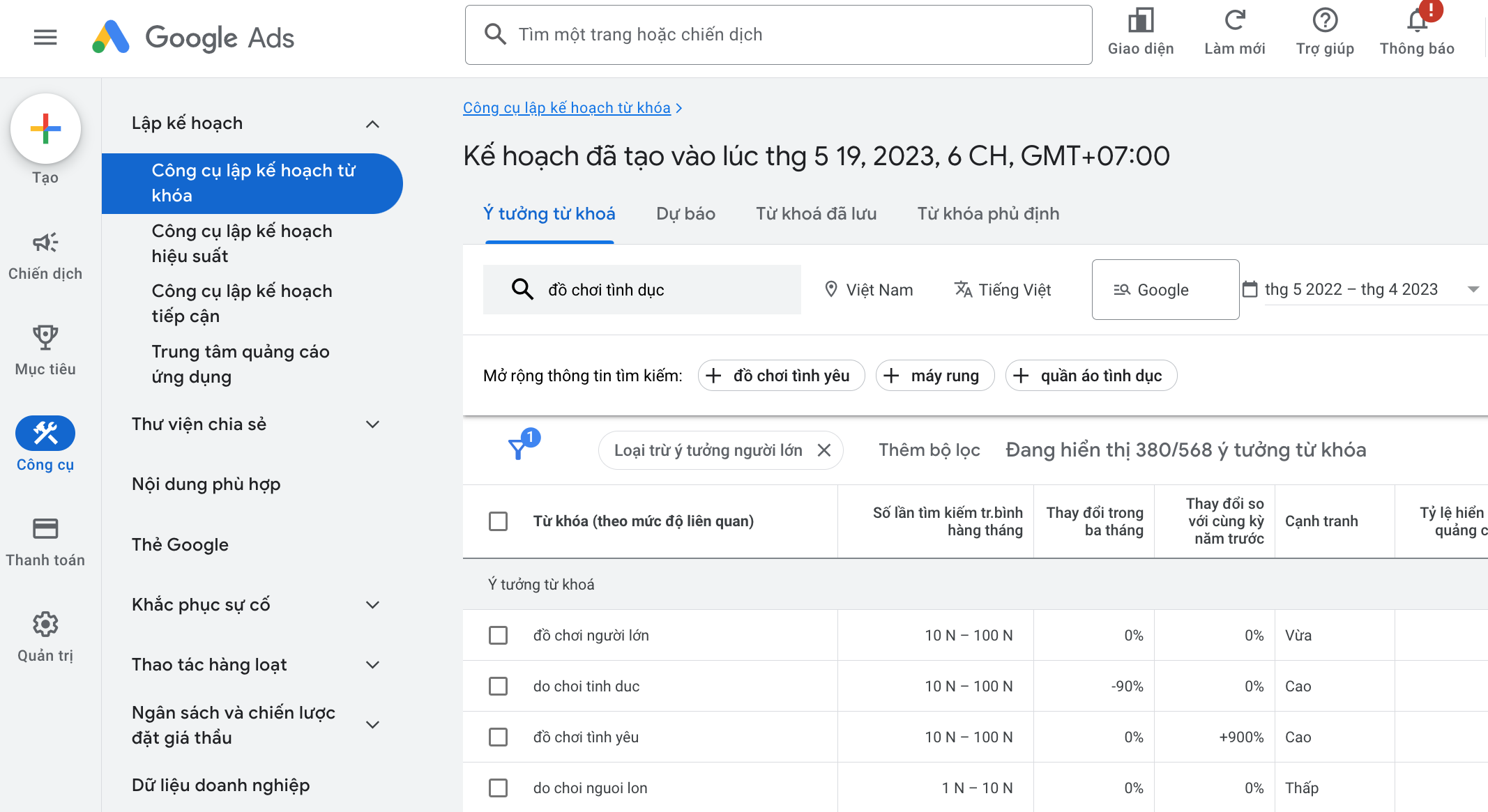Open Từ khóa phủ định tab
The height and width of the screenshot is (812, 1488).
tap(988, 214)
